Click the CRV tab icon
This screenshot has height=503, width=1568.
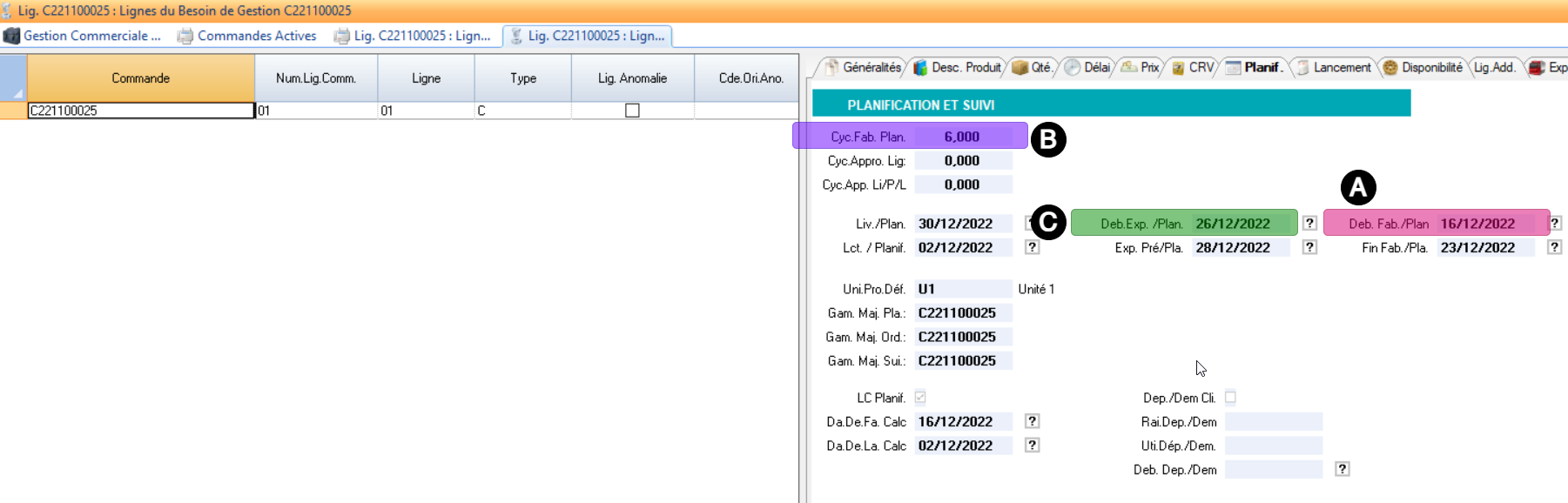1178,68
